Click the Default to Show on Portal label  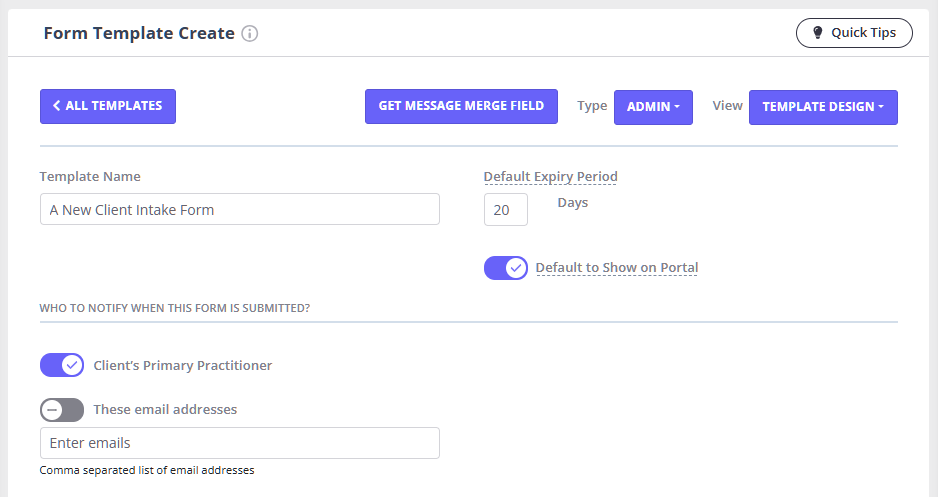click(x=617, y=268)
